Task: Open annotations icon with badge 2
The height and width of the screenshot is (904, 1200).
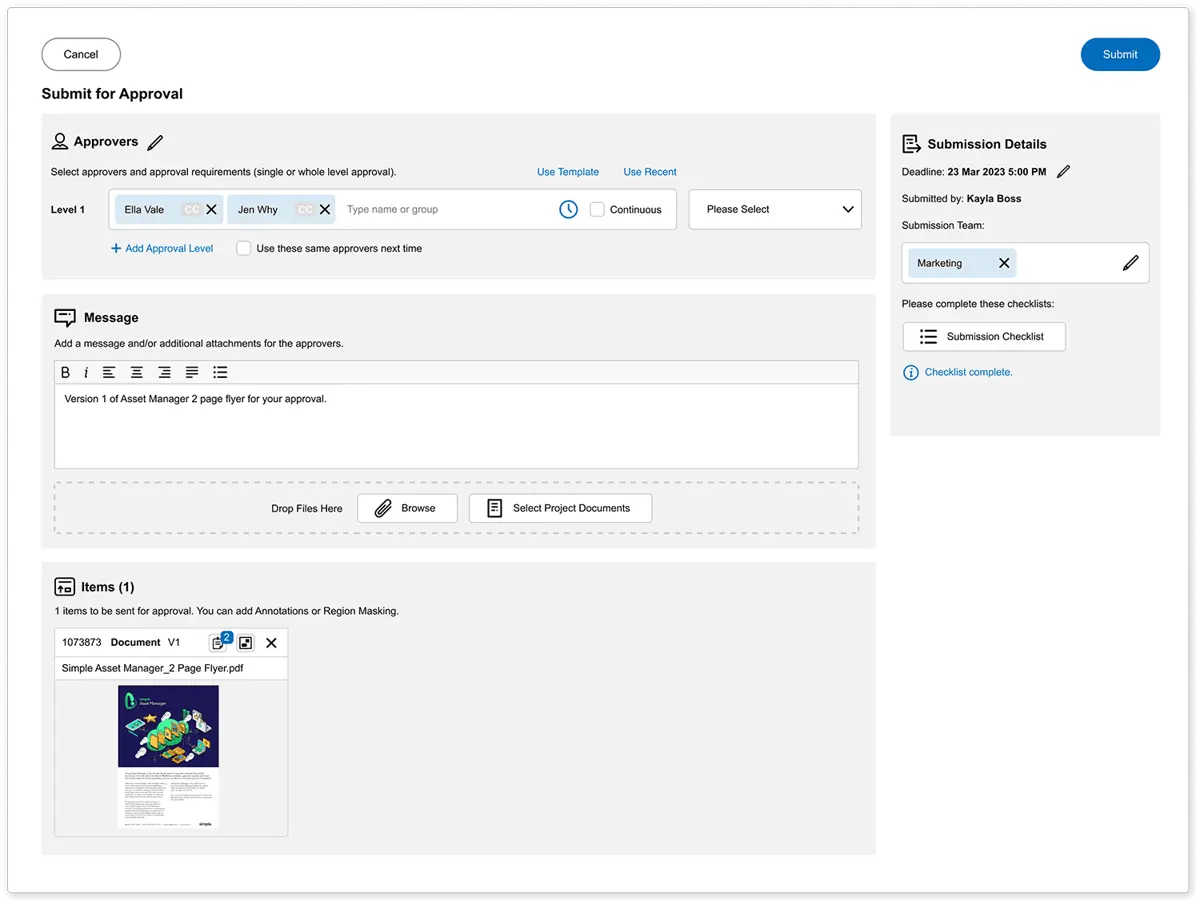Action: (219, 642)
